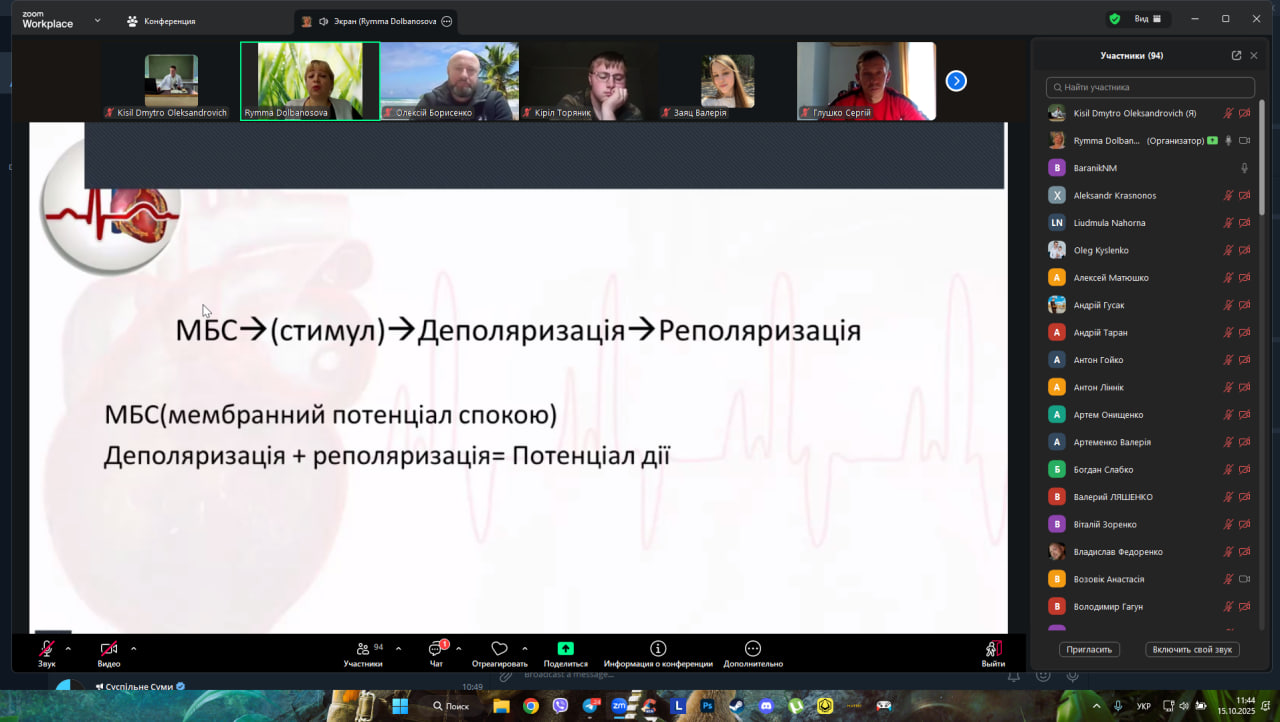The height and width of the screenshot is (722, 1280).
Task: Click the Отреагировать heart icon
Action: point(499,649)
